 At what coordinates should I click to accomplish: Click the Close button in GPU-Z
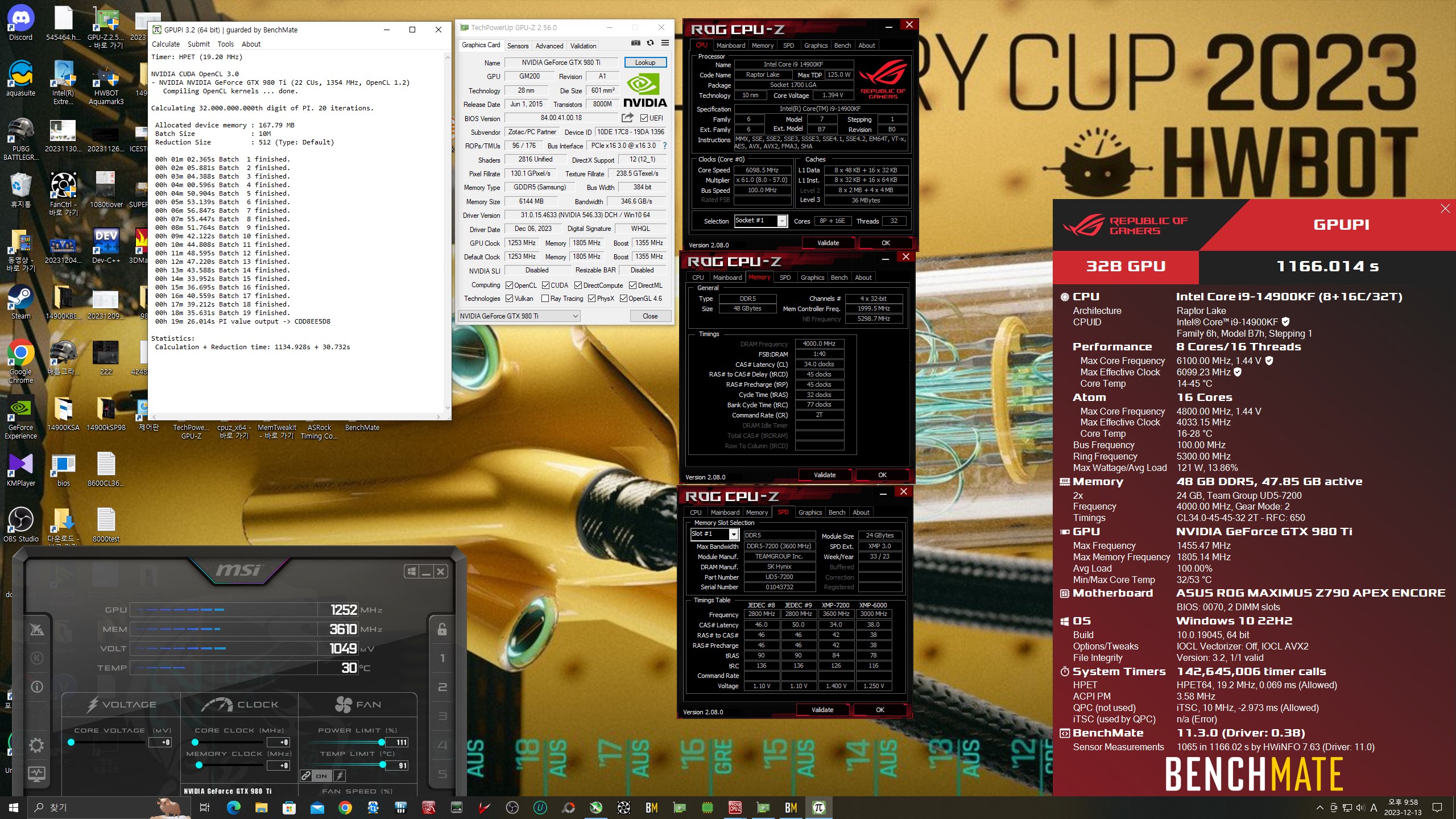click(650, 316)
